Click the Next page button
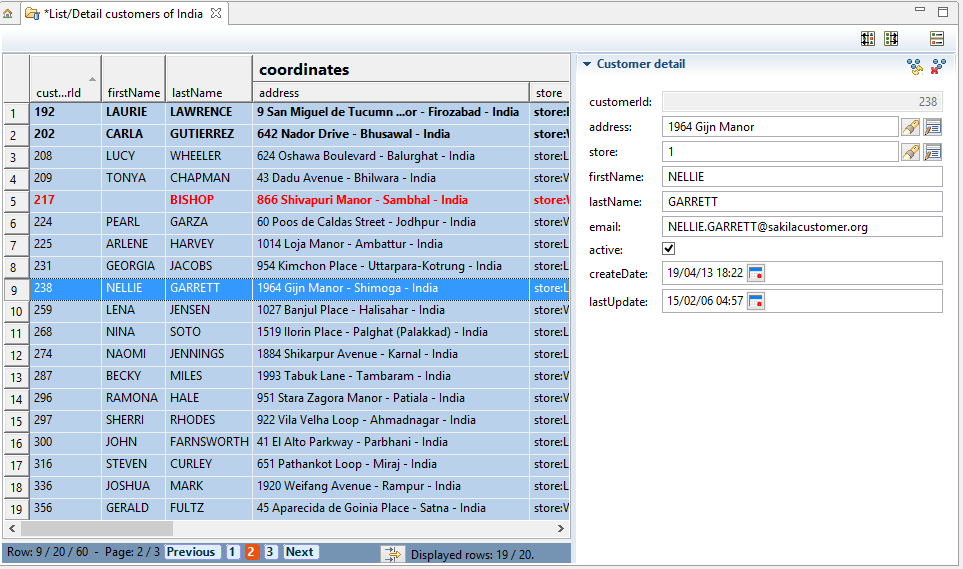 [300, 552]
